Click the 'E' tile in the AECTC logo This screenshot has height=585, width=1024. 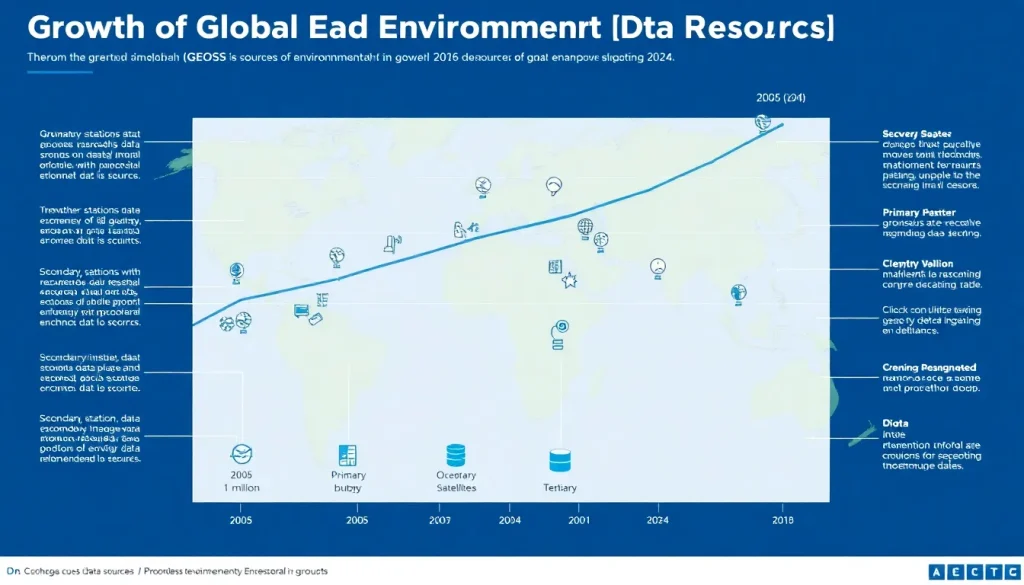coord(956,572)
